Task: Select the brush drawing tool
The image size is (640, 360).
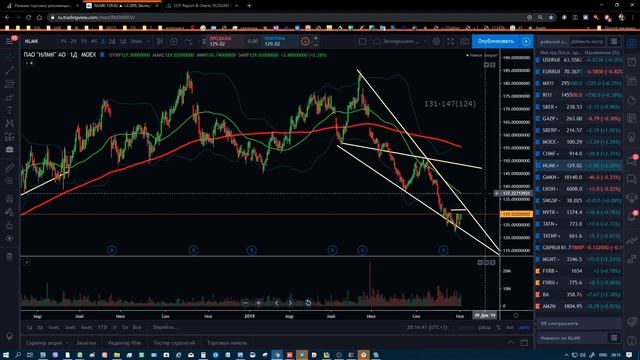Action: coord(9,97)
